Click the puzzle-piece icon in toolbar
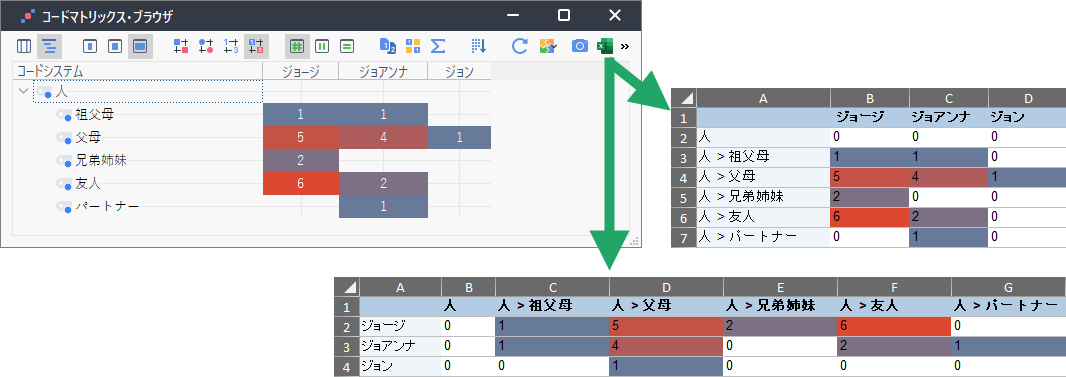The width and height of the screenshot is (1066, 377). [548, 46]
